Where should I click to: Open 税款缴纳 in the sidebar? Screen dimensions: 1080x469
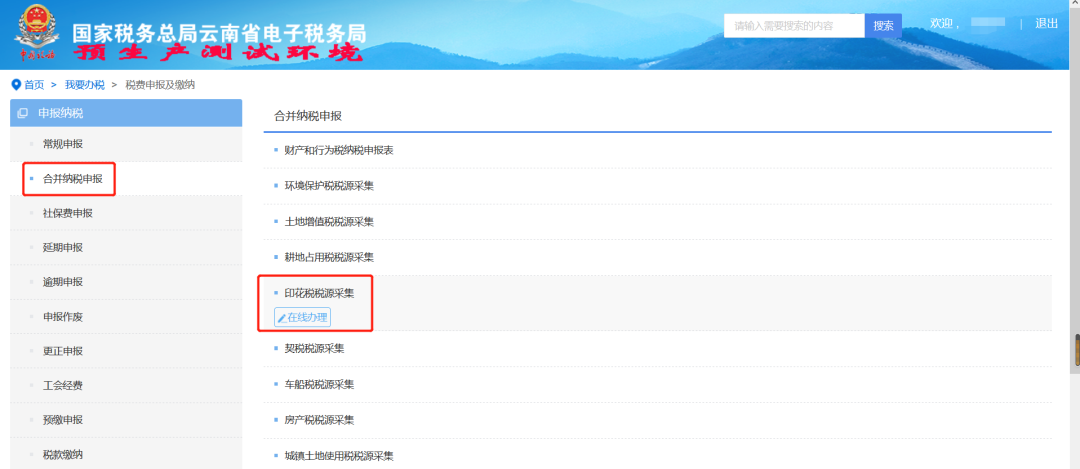(63, 455)
